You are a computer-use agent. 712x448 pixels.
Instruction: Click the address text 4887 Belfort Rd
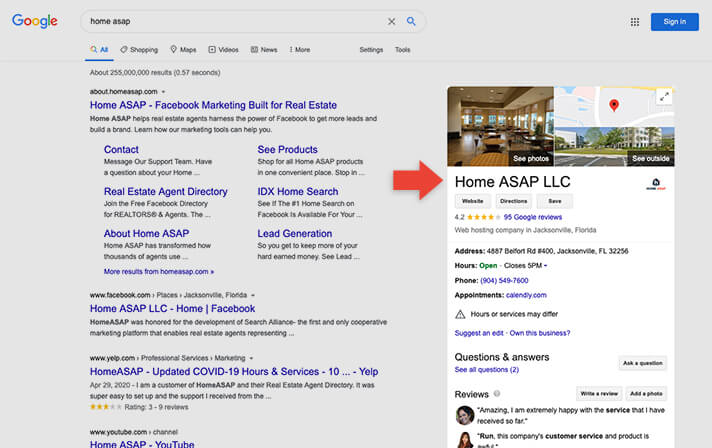point(557,251)
